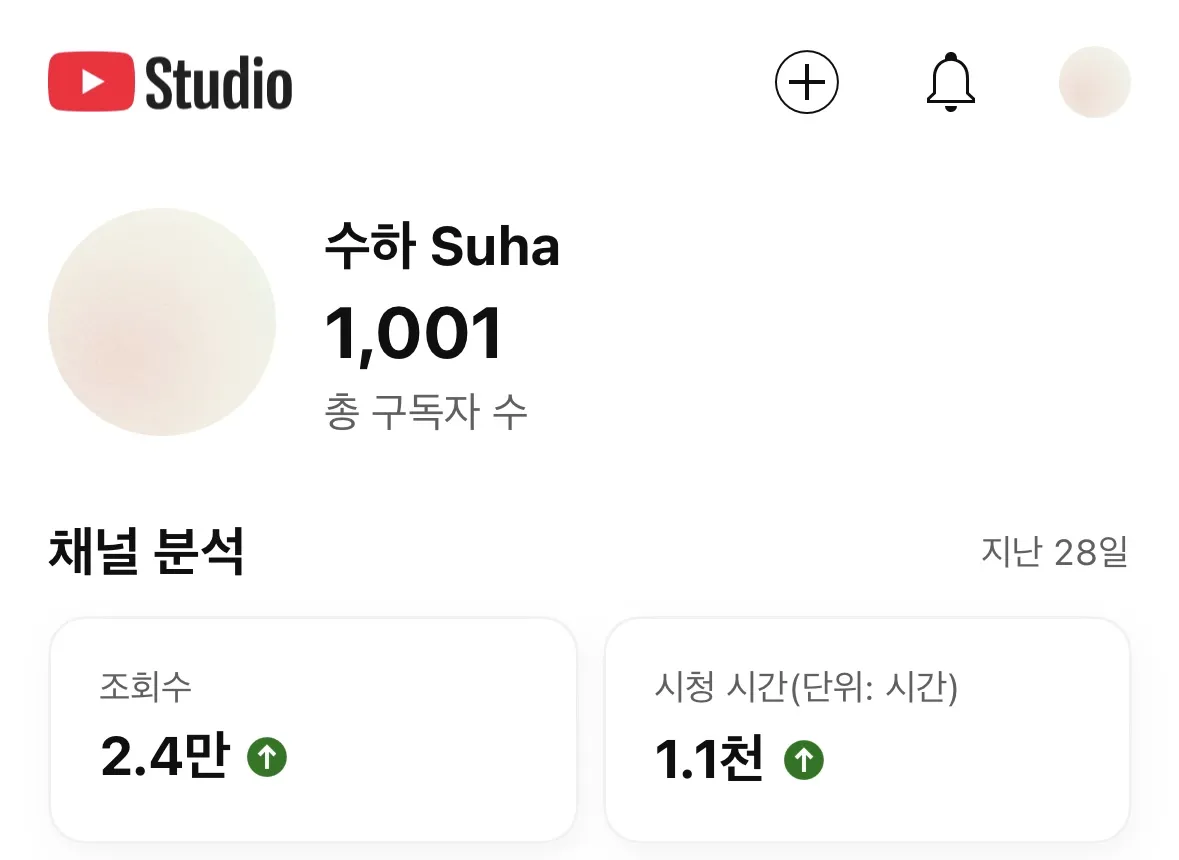Tap the 조회수 label text

pos(146,687)
